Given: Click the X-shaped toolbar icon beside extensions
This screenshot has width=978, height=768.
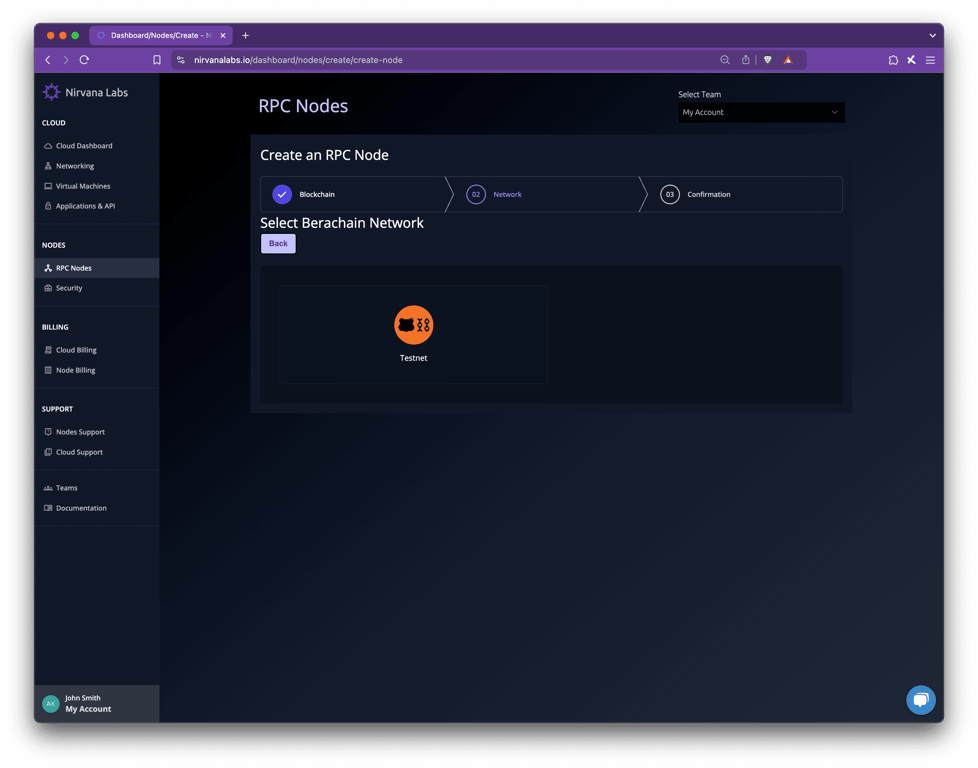Looking at the screenshot, I should coord(911,60).
